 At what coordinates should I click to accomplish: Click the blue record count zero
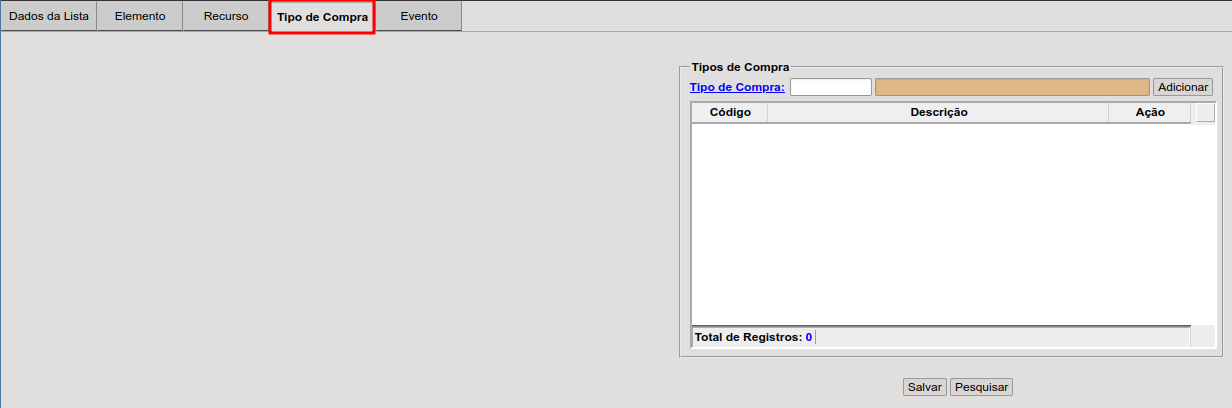pyautogui.click(x=809, y=337)
